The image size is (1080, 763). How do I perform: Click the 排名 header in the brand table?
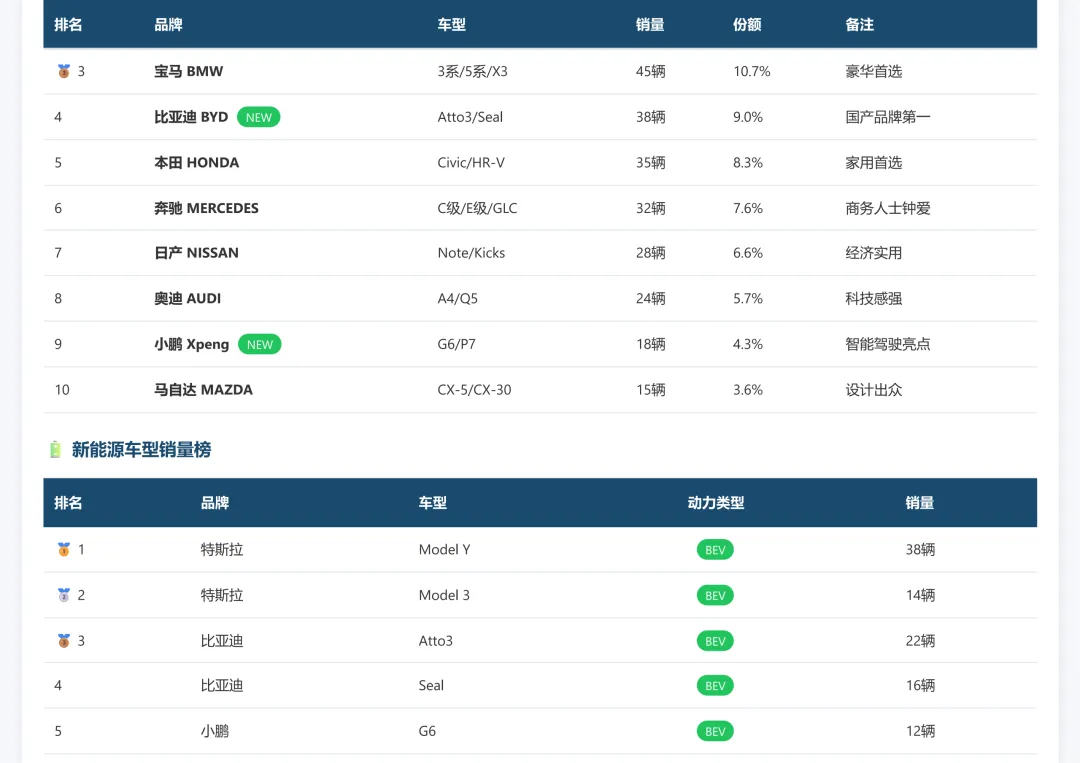pos(68,25)
